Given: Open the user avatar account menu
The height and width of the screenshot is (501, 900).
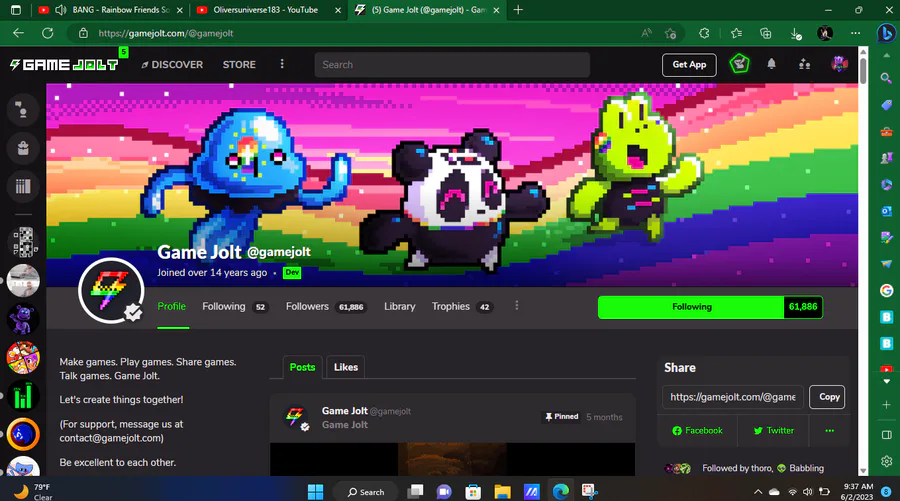Looking at the screenshot, I should pyautogui.click(x=839, y=64).
